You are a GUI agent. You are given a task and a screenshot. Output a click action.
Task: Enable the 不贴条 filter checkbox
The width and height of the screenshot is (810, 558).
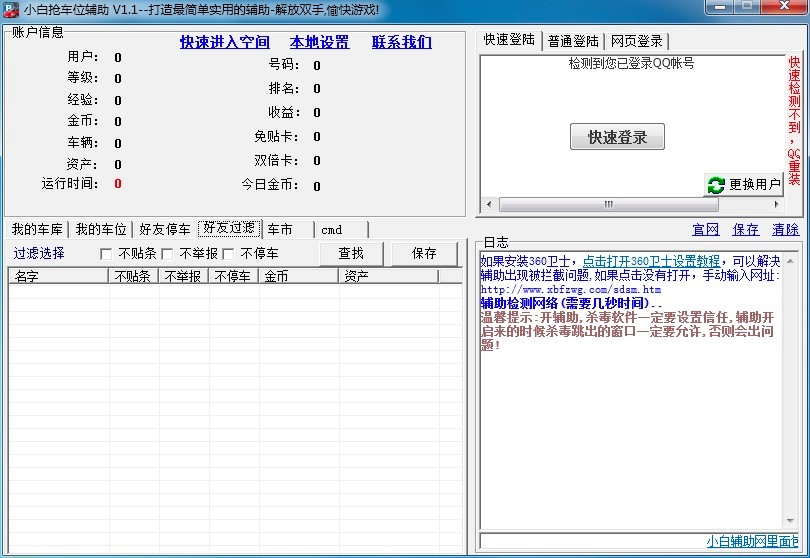(106, 254)
